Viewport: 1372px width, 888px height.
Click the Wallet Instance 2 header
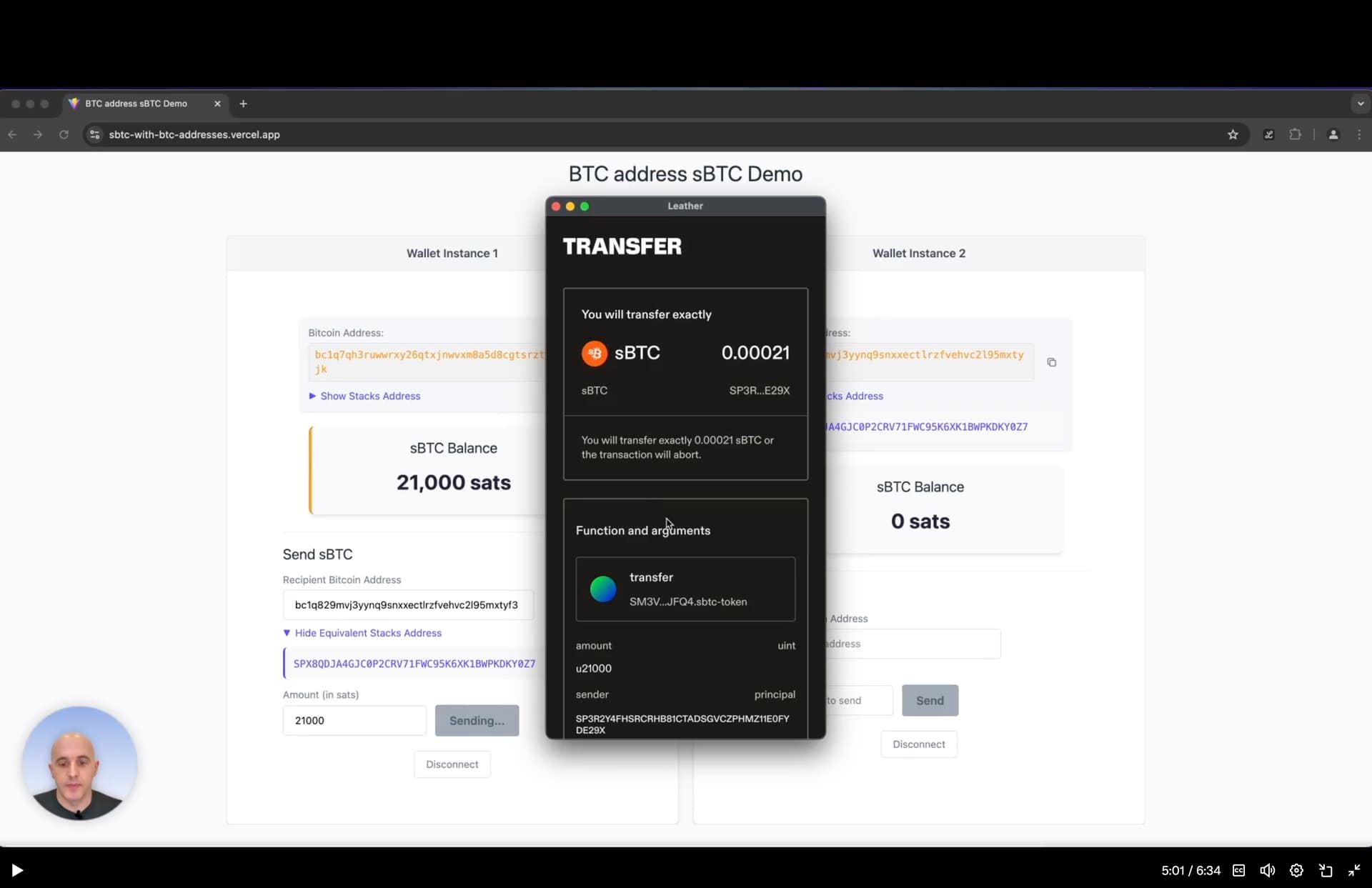click(x=918, y=253)
